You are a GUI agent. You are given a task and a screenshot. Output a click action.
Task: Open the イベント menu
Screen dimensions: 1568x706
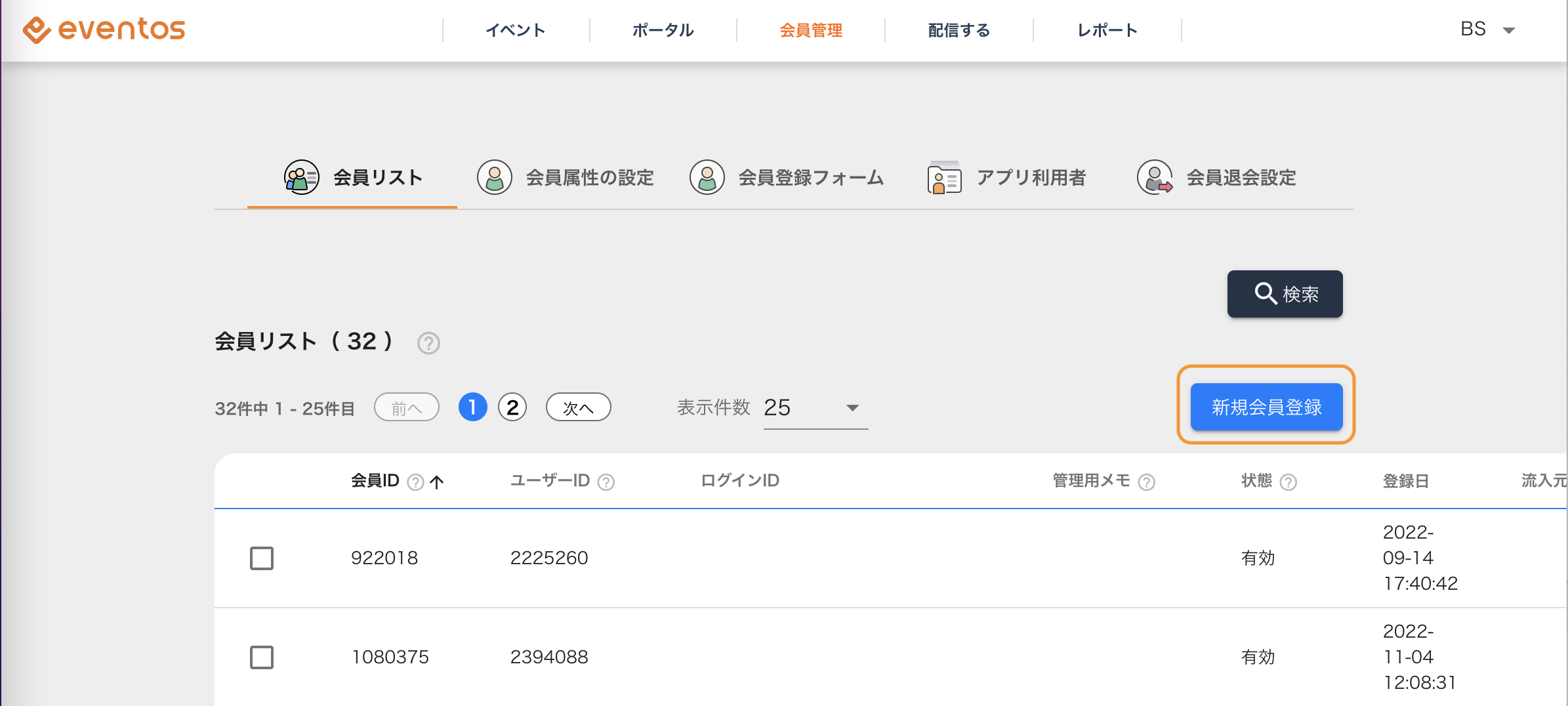point(516,30)
